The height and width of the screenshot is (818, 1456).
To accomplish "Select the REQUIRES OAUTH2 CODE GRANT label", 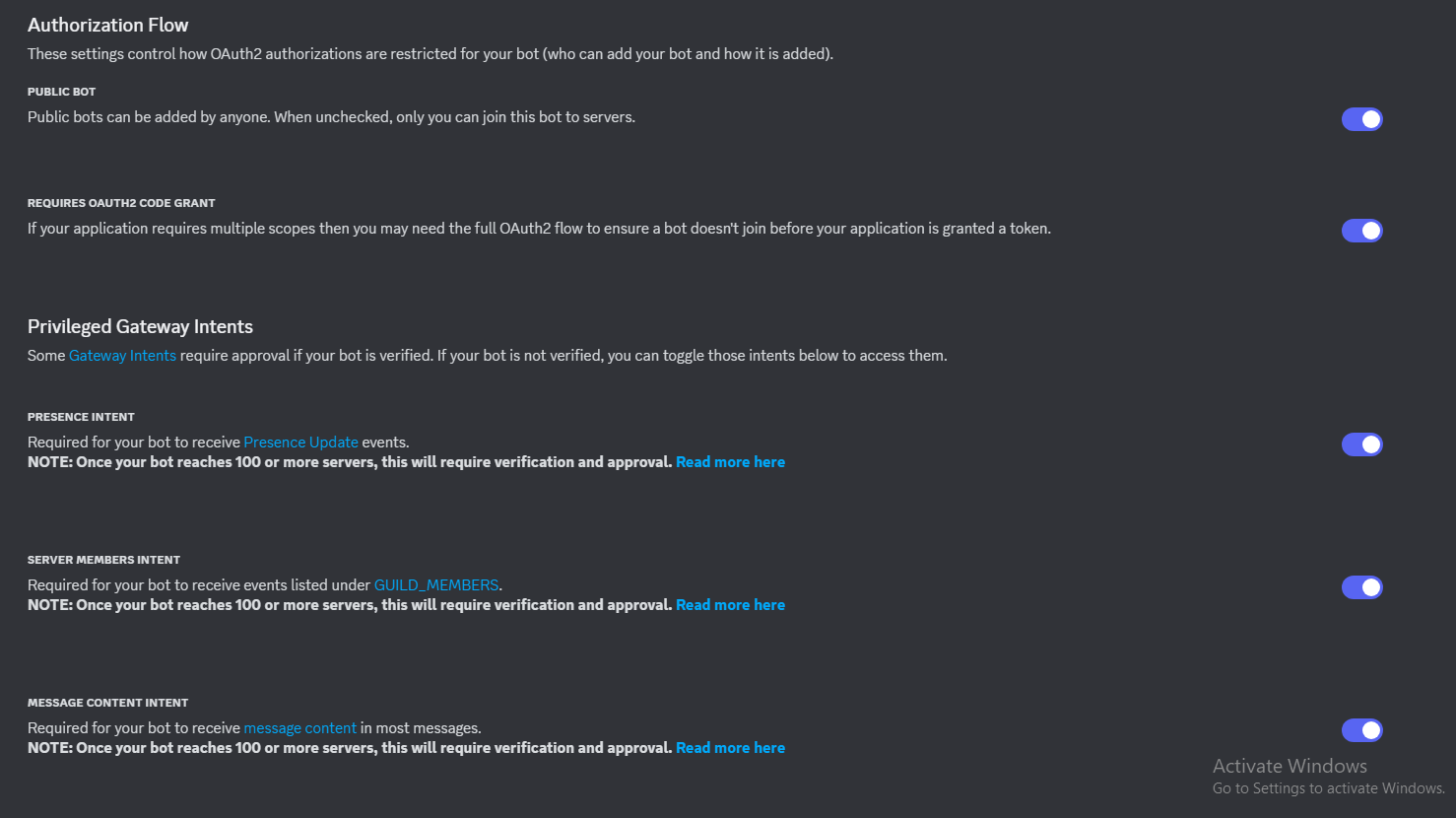I will [x=121, y=203].
